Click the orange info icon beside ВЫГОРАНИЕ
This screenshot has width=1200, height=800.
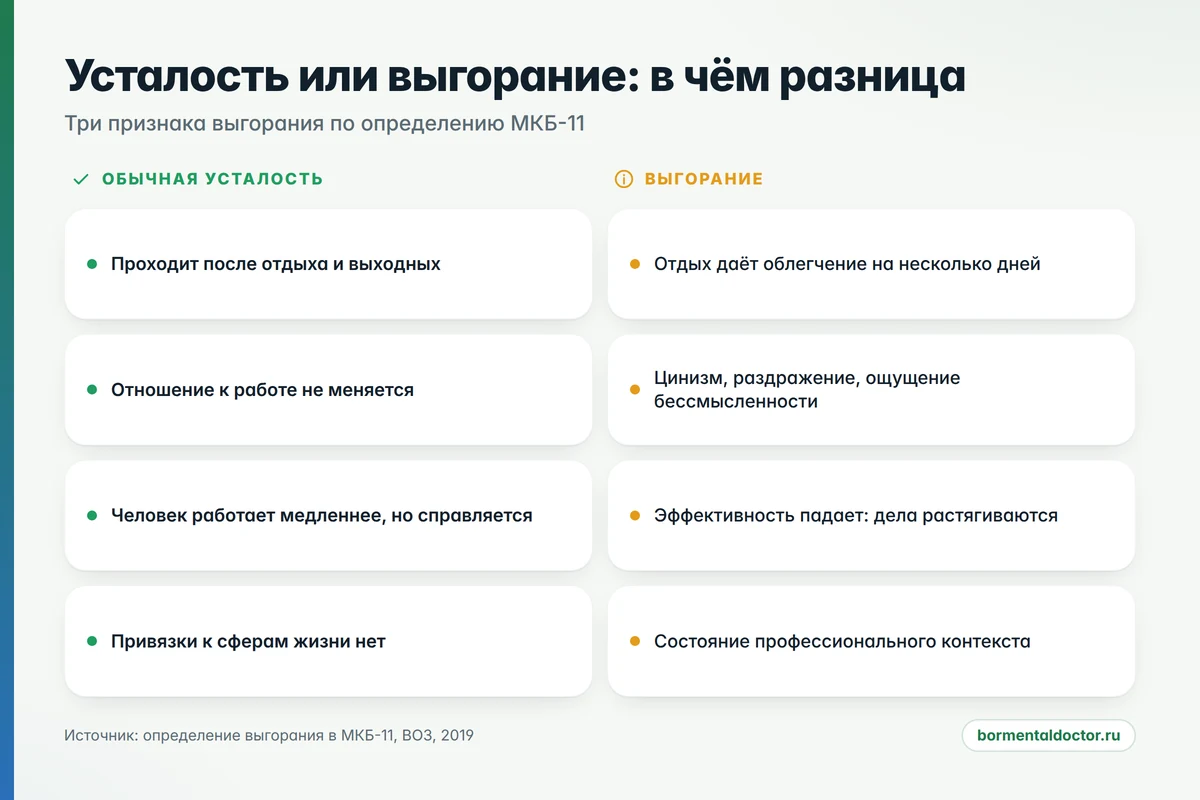(x=623, y=179)
